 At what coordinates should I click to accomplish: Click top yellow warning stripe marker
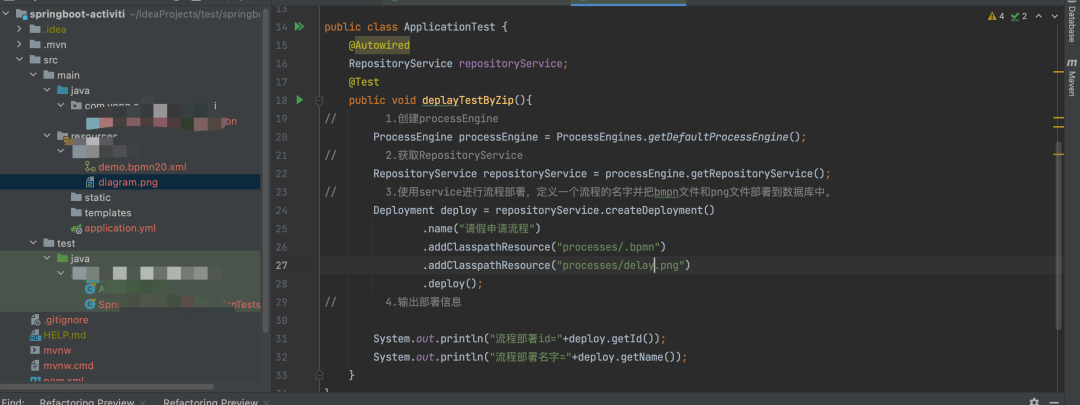pos(1059,71)
